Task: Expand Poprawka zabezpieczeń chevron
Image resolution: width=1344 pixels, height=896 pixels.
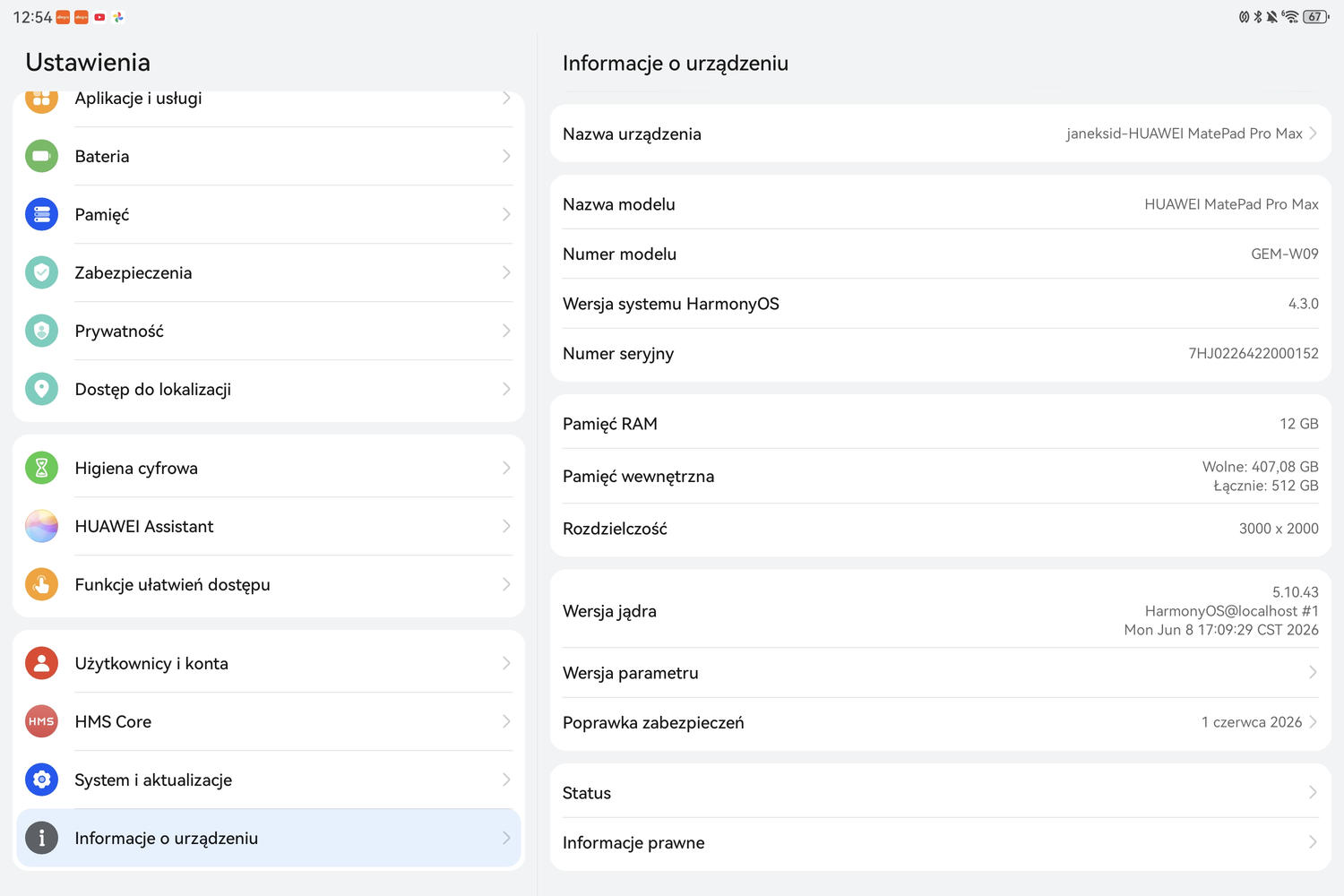Action: [x=1313, y=722]
